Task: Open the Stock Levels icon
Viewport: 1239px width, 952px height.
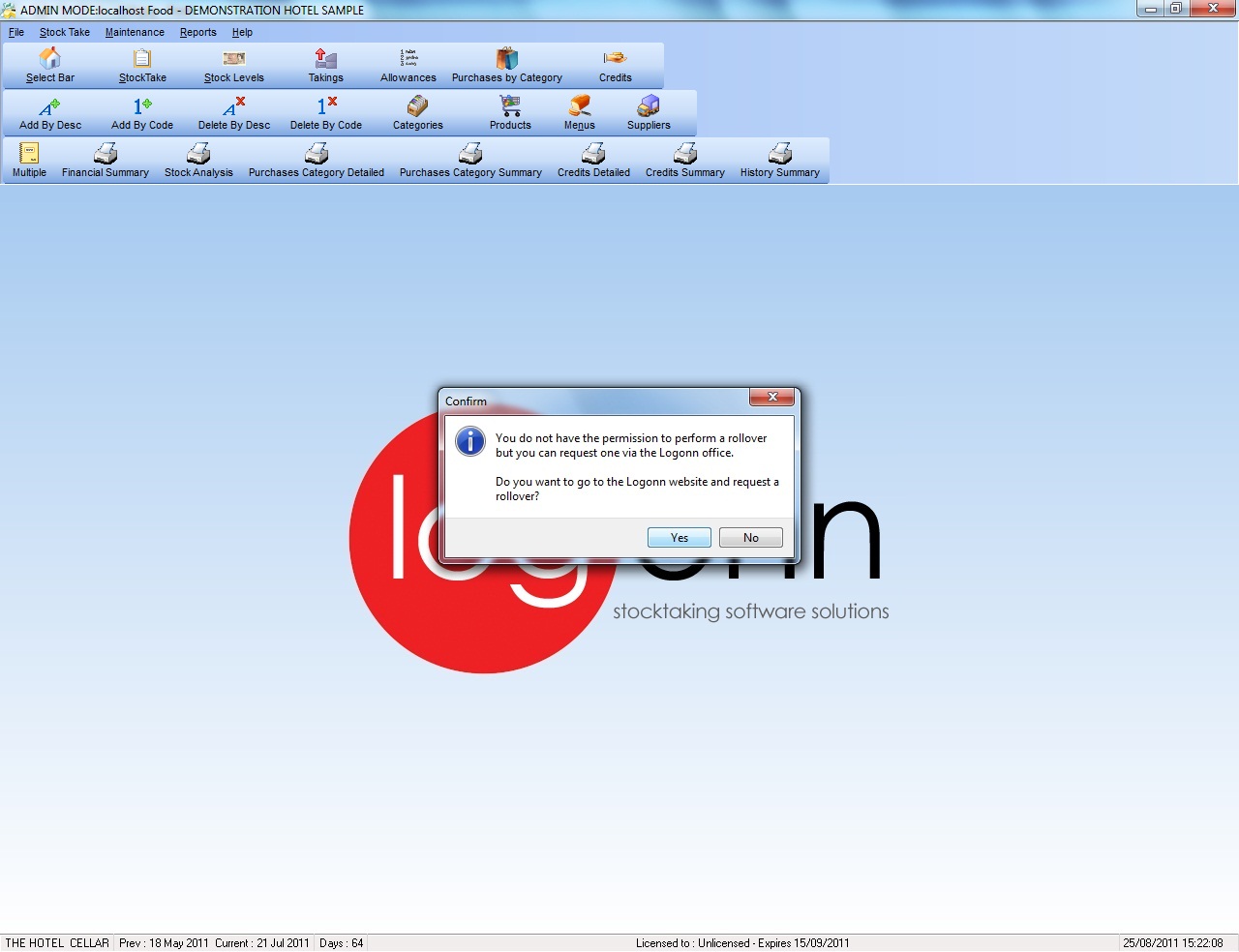Action: pyautogui.click(x=234, y=66)
